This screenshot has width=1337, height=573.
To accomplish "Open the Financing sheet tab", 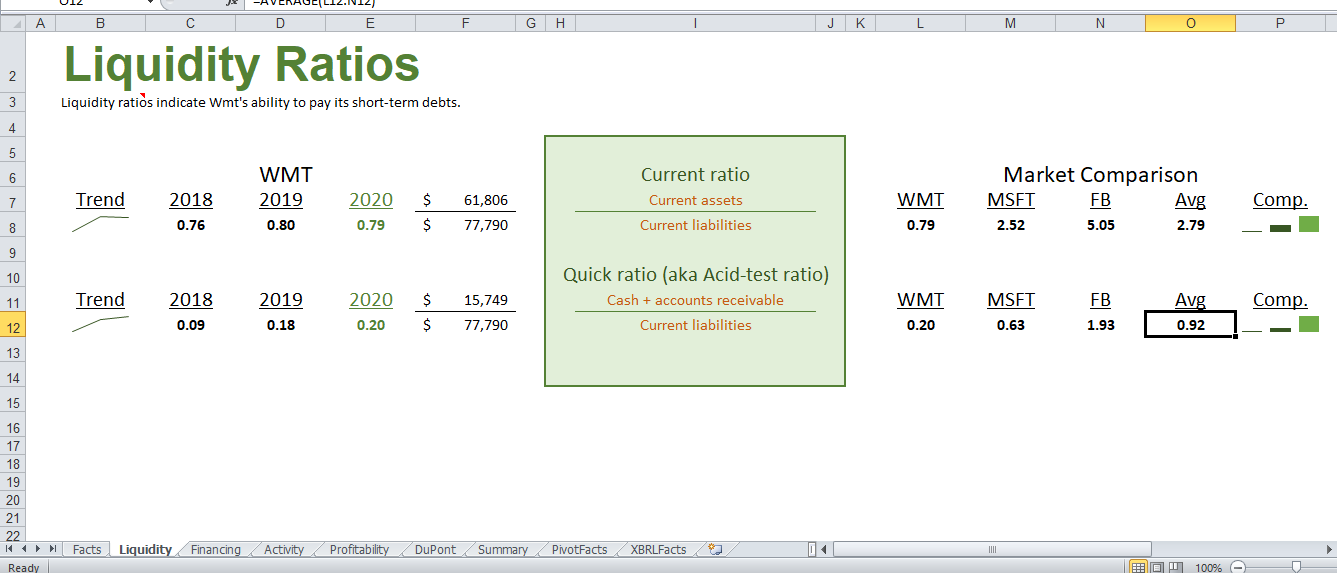I will tap(216, 549).
